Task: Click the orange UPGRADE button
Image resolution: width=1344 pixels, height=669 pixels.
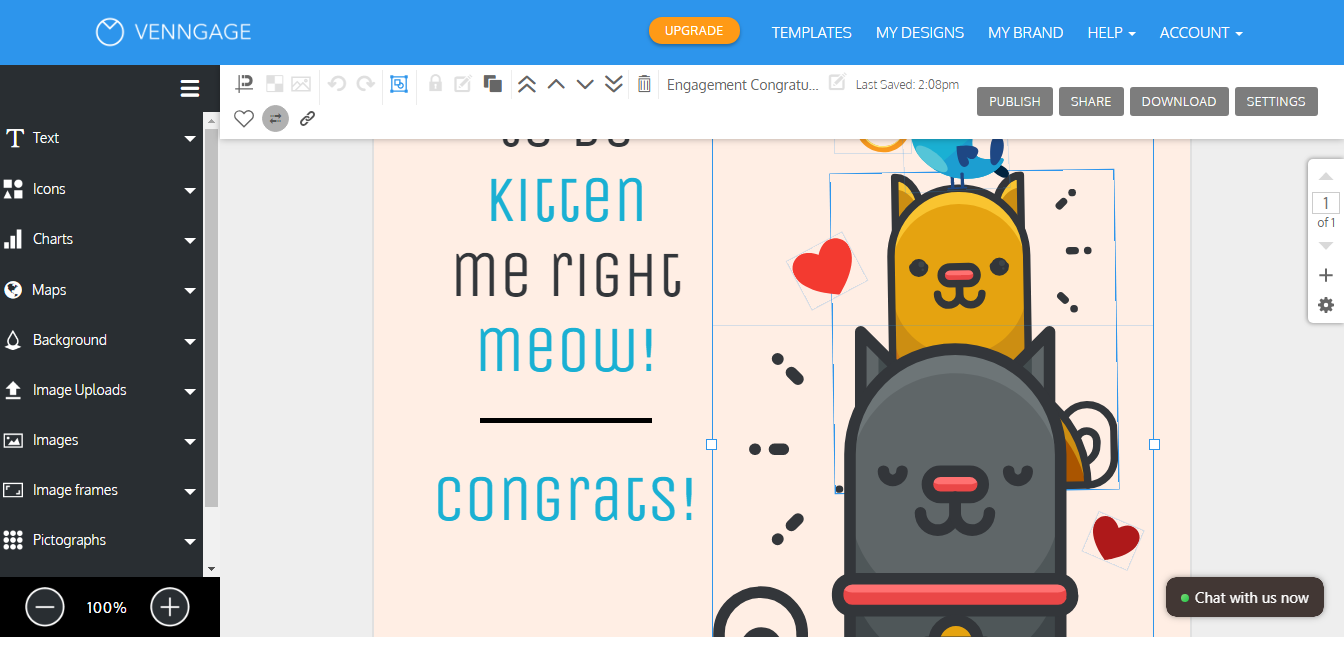Action: (694, 31)
